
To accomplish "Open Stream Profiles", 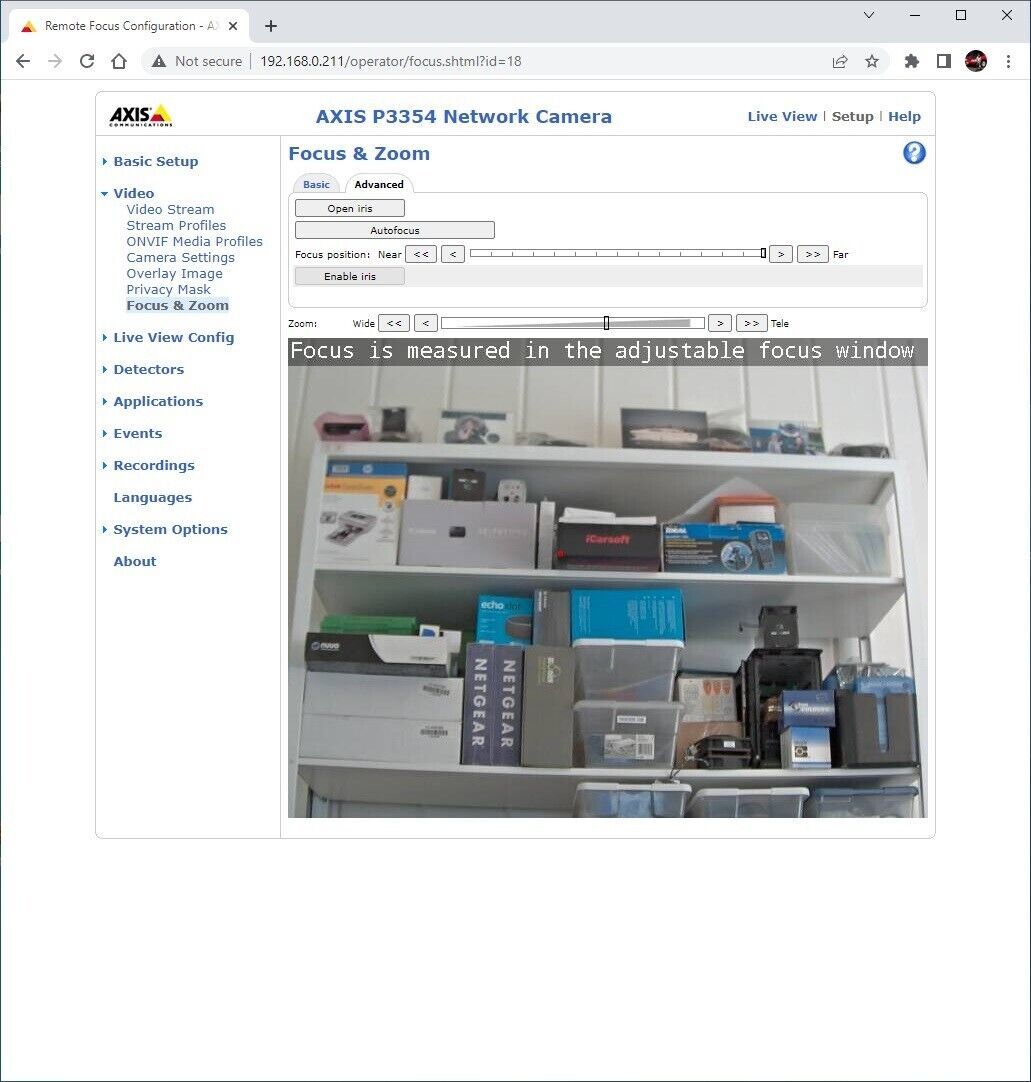I will pos(176,225).
